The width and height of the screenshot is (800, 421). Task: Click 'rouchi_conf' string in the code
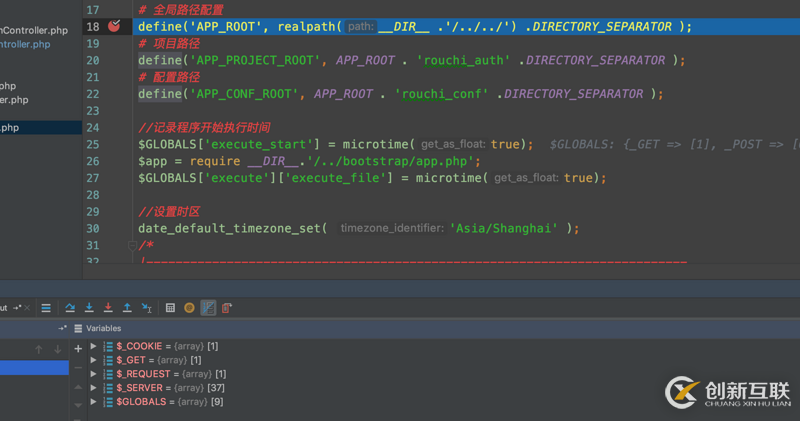click(441, 94)
